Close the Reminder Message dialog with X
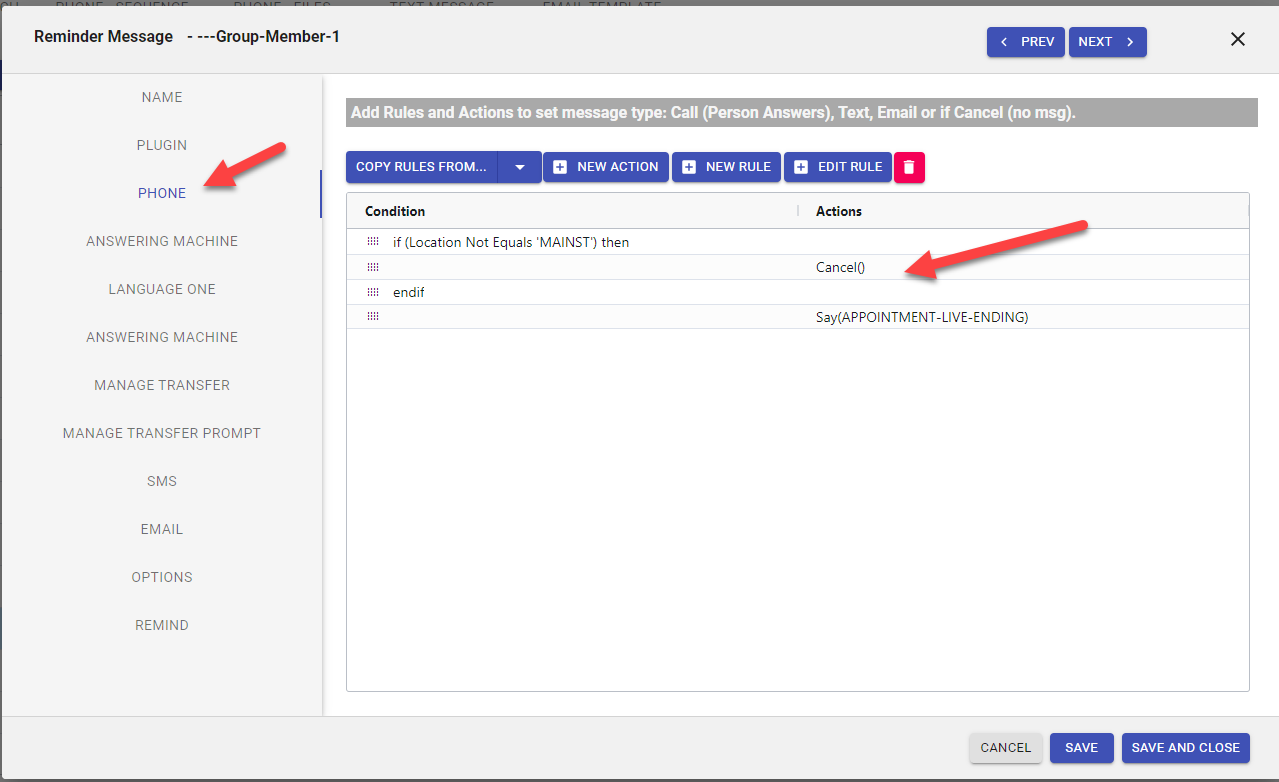 click(1237, 40)
